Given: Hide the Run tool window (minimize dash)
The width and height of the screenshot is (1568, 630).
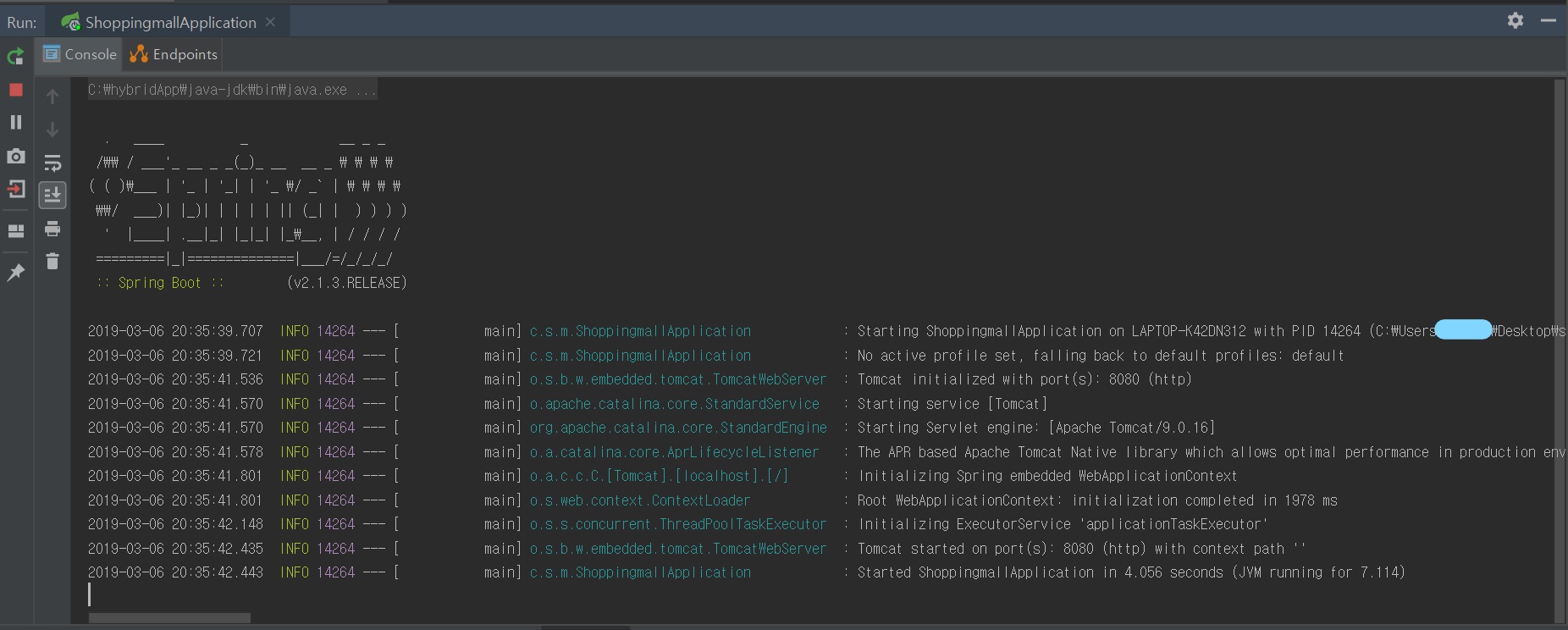Looking at the screenshot, I should point(1549,20).
